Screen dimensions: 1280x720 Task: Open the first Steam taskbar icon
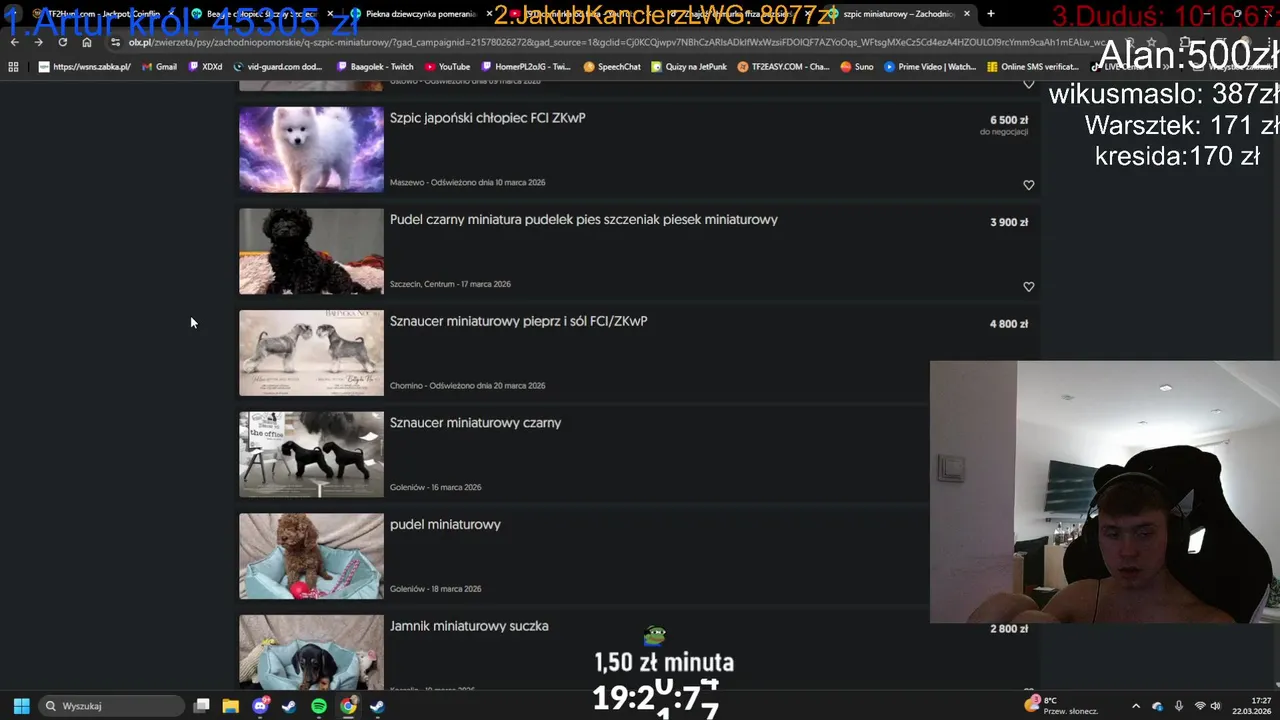[x=289, y=706]
